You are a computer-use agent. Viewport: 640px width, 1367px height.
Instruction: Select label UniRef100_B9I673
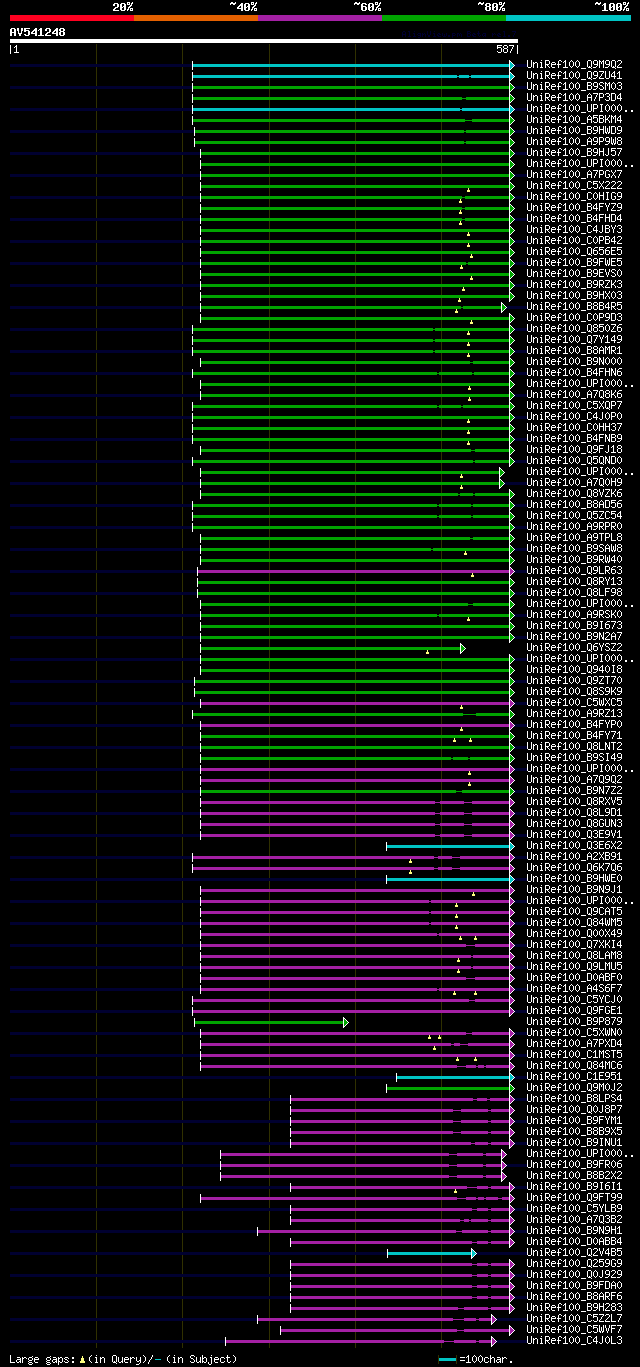[574, 625]
